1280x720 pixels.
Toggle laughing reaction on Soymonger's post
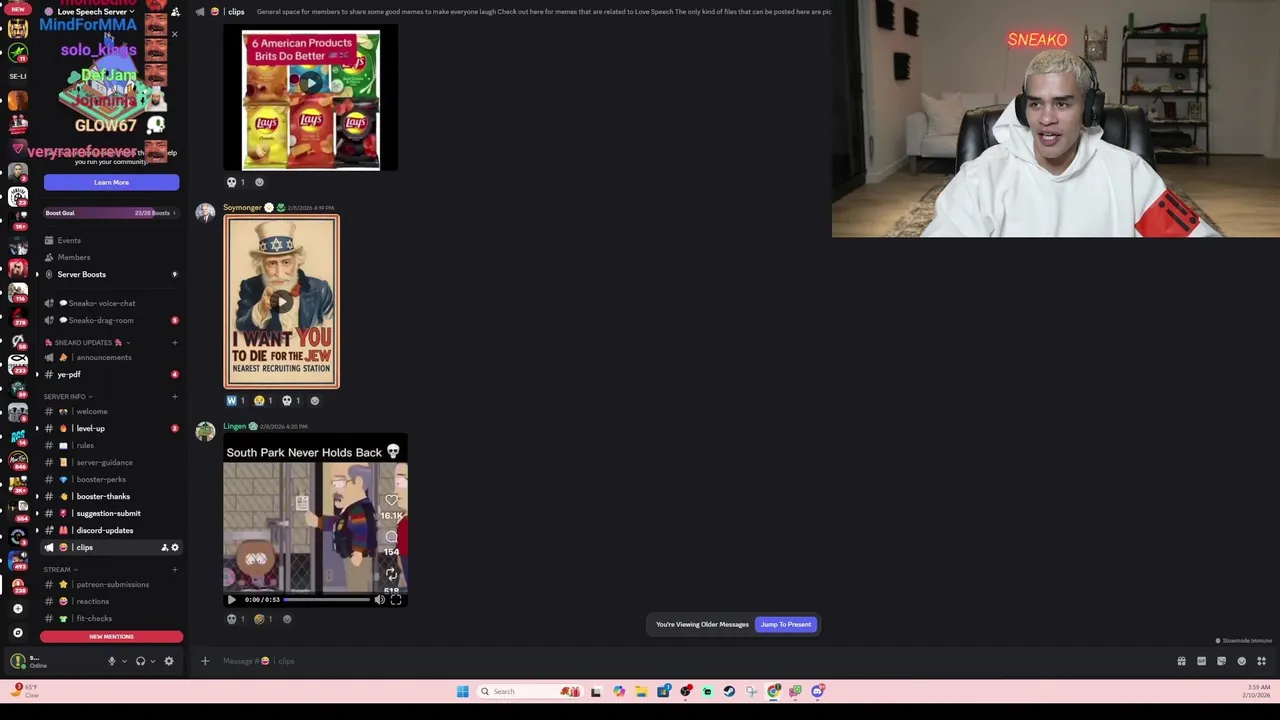[263, 401]
